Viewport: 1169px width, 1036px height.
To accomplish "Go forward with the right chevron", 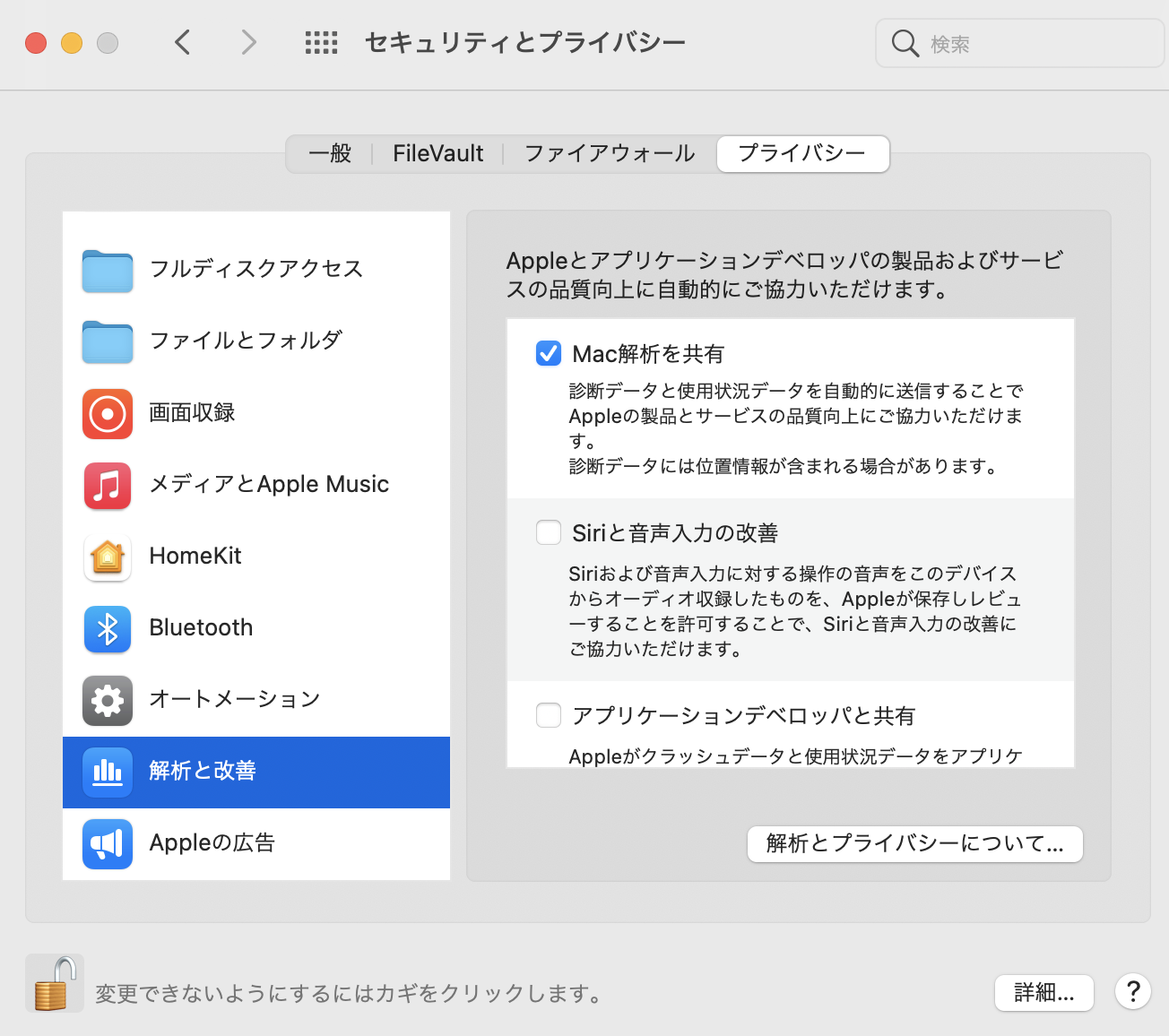I will coord(248,42).
